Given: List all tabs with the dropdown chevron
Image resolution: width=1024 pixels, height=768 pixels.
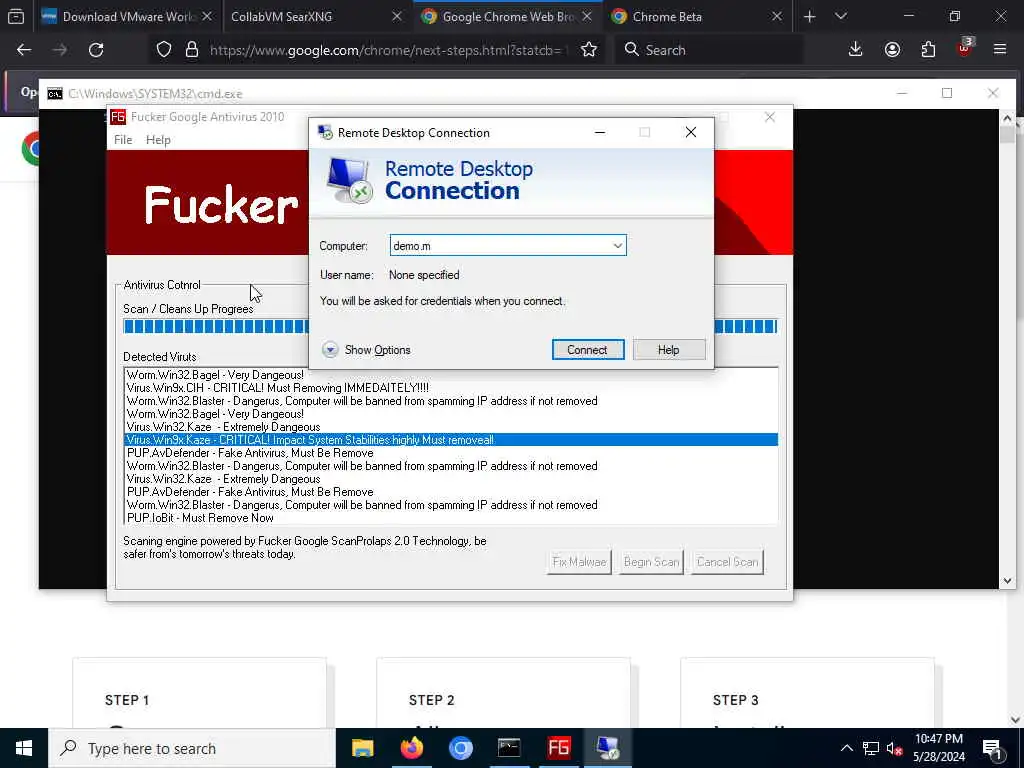Looking at the screenshot, I should click(x=841, y=16).
